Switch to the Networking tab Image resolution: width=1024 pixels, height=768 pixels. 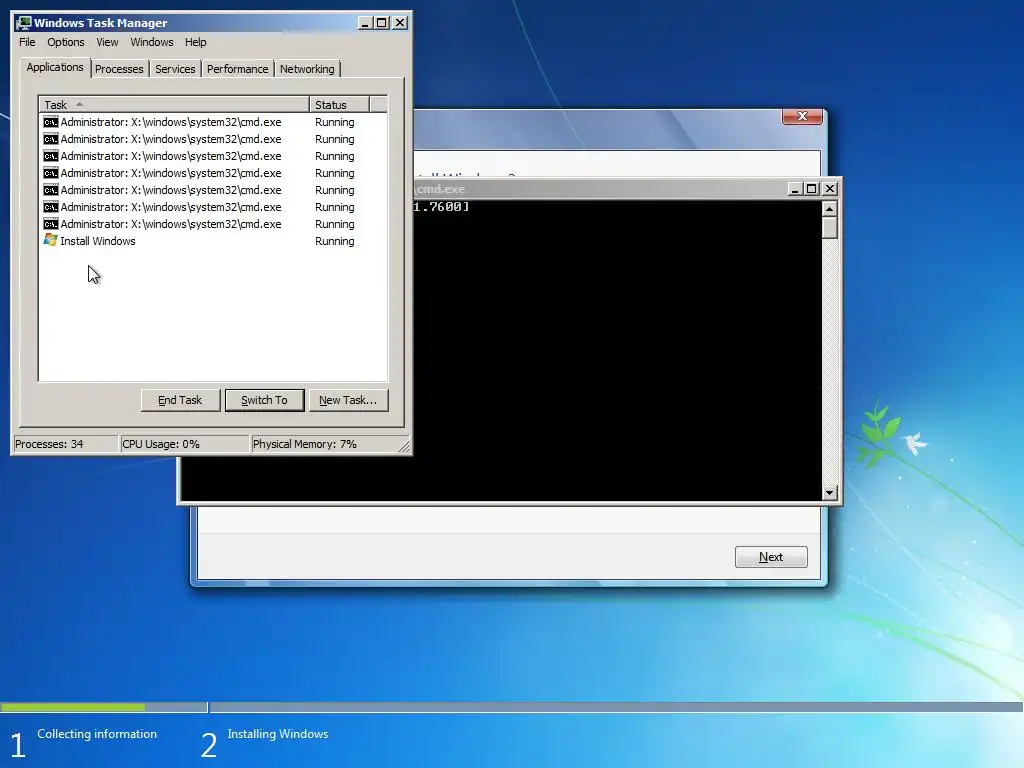click(x=307, y=69)
